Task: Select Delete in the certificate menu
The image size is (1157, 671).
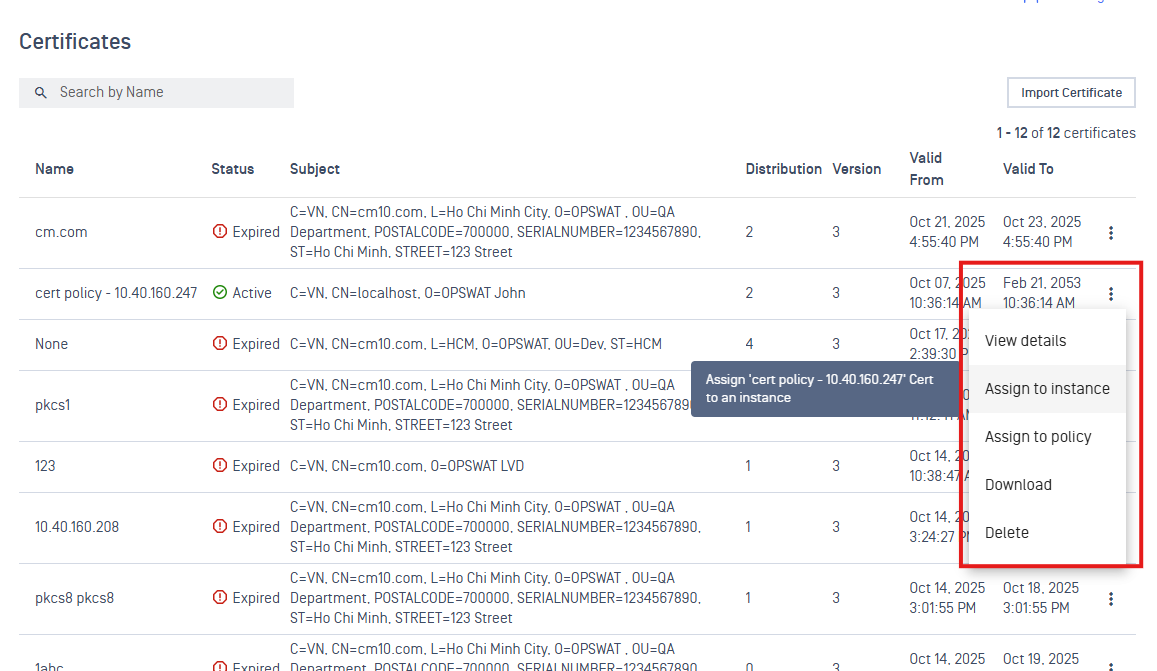Action: [1006, 533]
